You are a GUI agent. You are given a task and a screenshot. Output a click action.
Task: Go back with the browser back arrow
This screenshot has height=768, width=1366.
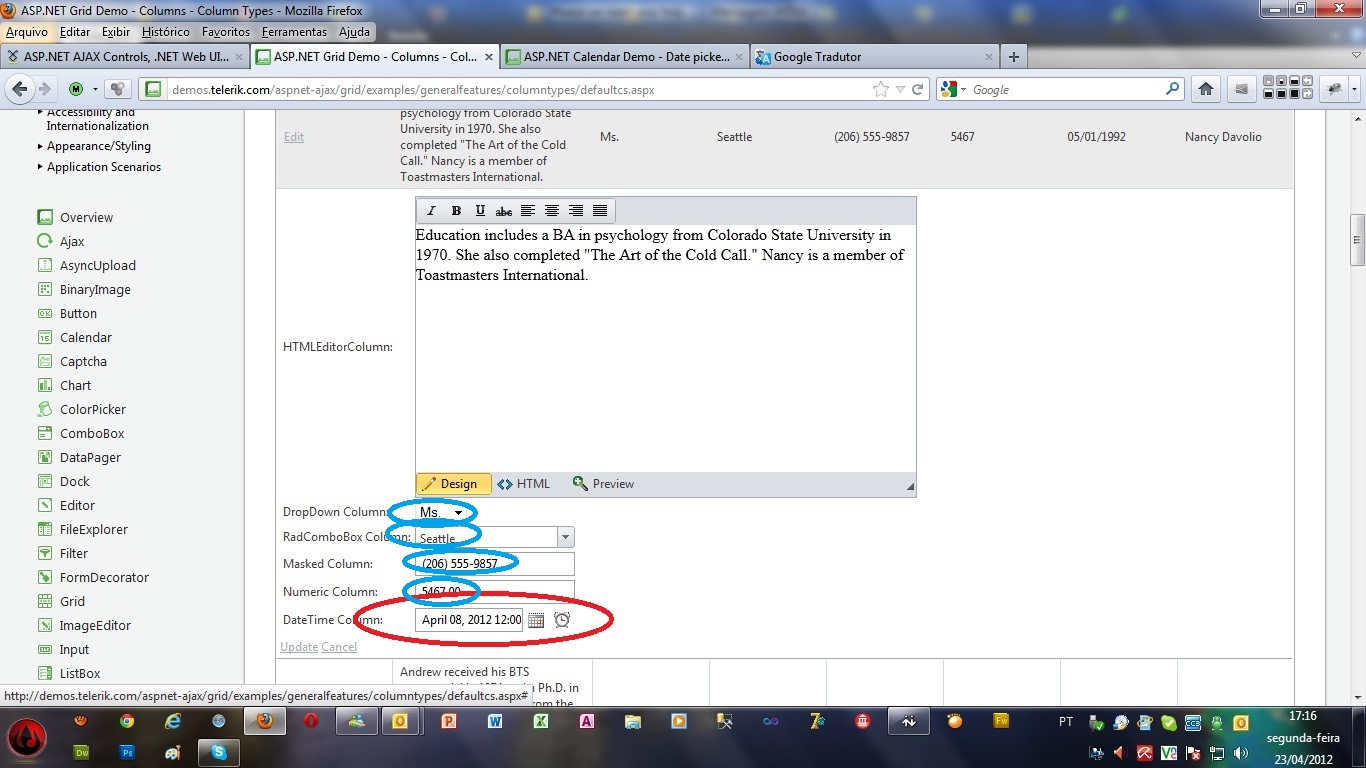pyautogui.click(x=18, y=89)
